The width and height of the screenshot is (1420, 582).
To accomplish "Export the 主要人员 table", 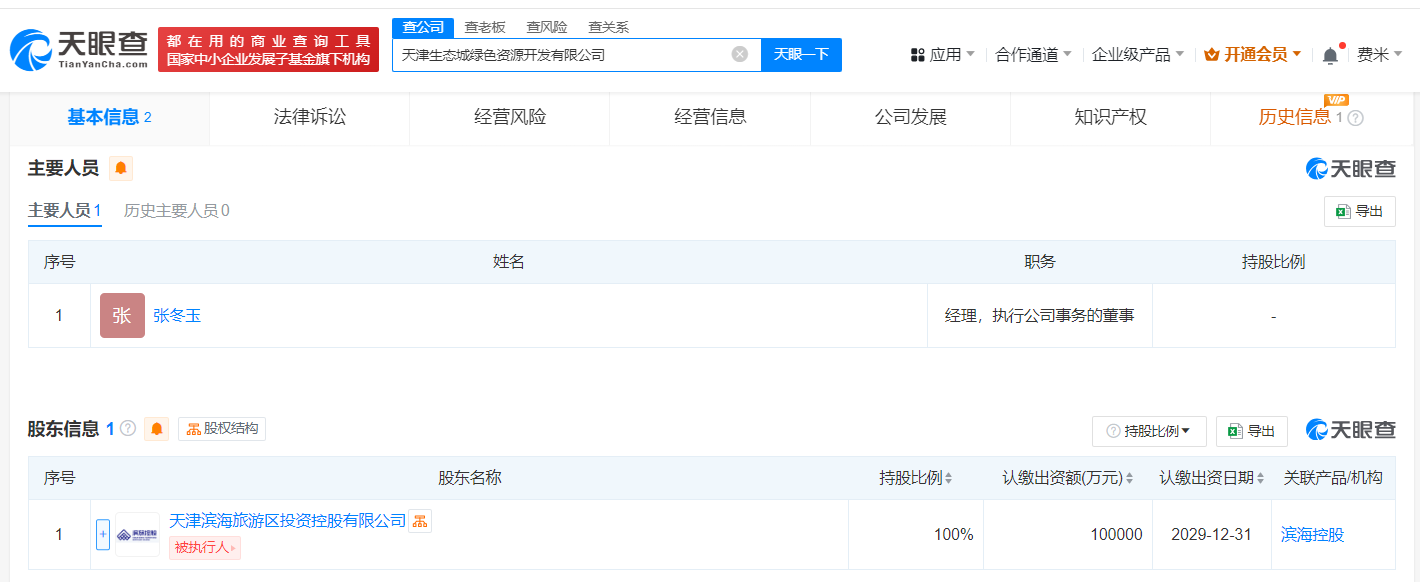I will click(x=1359, y=211).
